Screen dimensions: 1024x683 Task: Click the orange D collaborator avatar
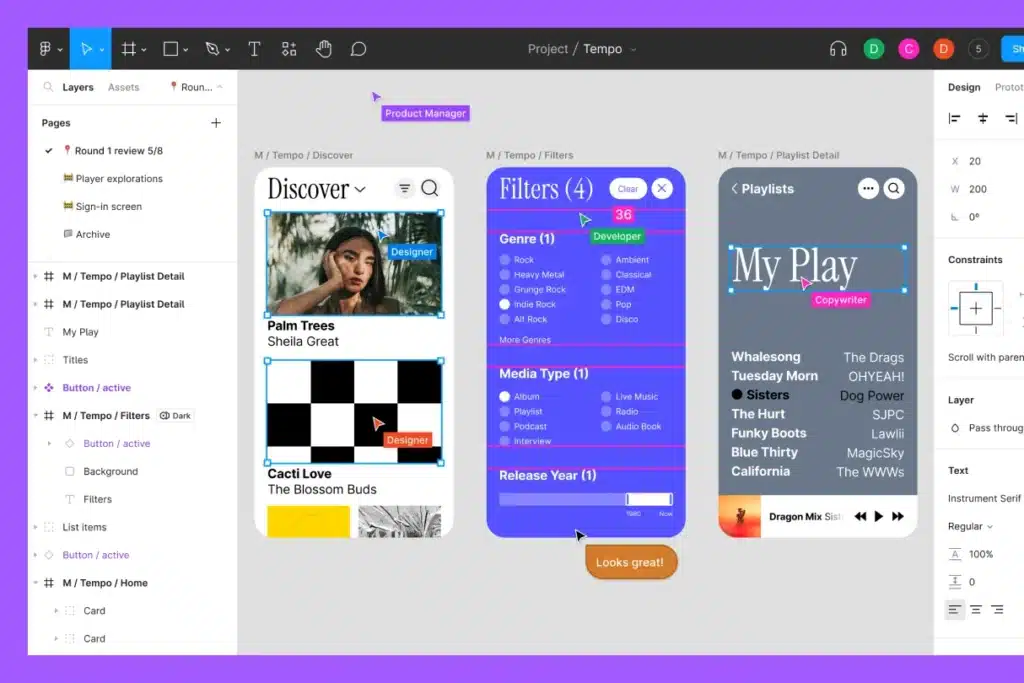(943, 49)
